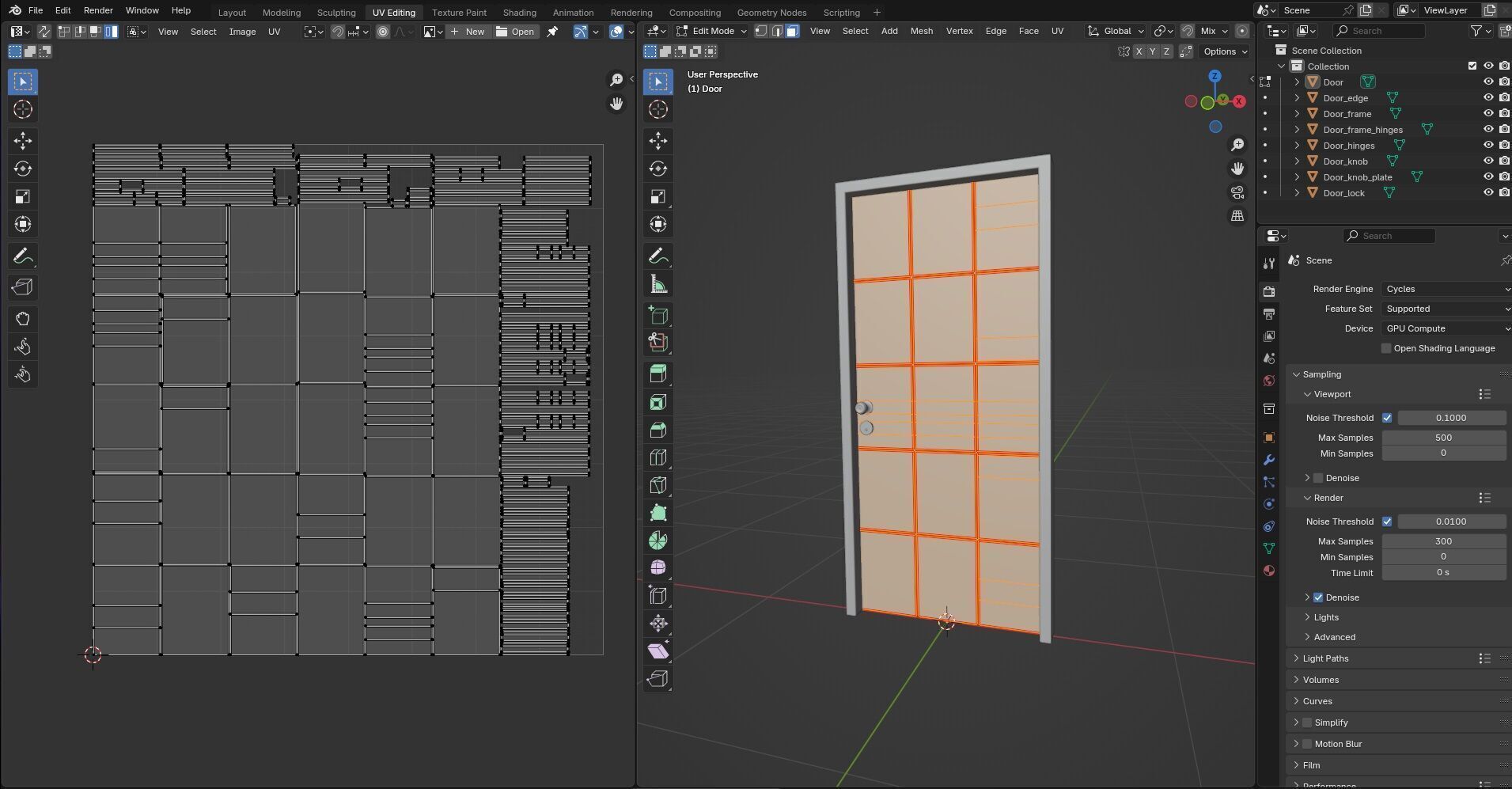Select the Shrink/Fatten tool
Screen dimensions: 1512x789
point(658,624)
